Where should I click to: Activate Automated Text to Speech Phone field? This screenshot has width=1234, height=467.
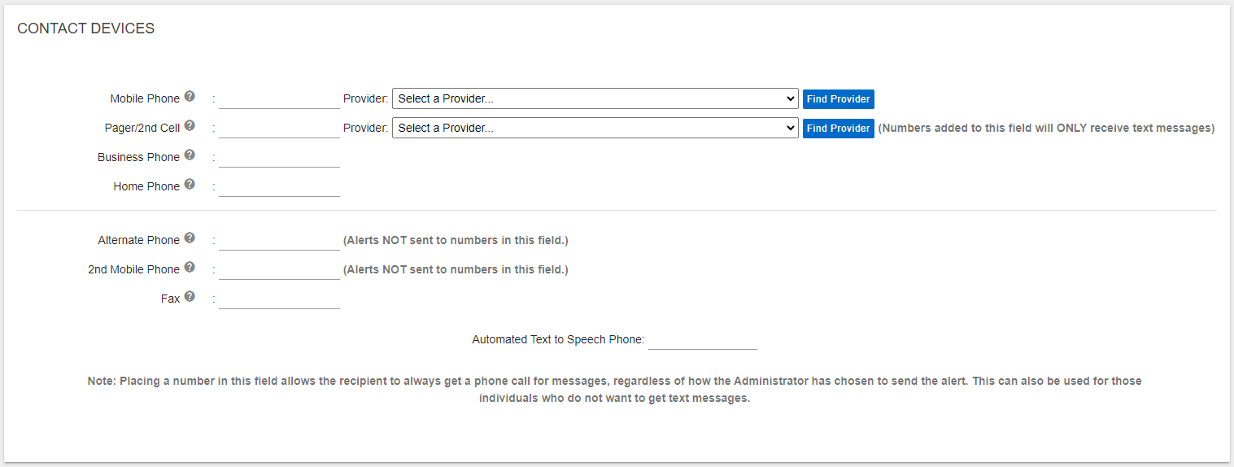[702, 340]
